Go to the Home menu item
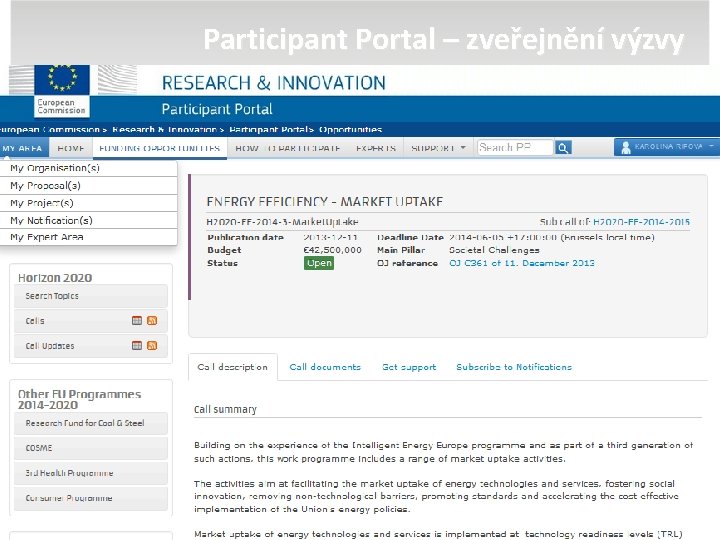 tap(71, 148)
